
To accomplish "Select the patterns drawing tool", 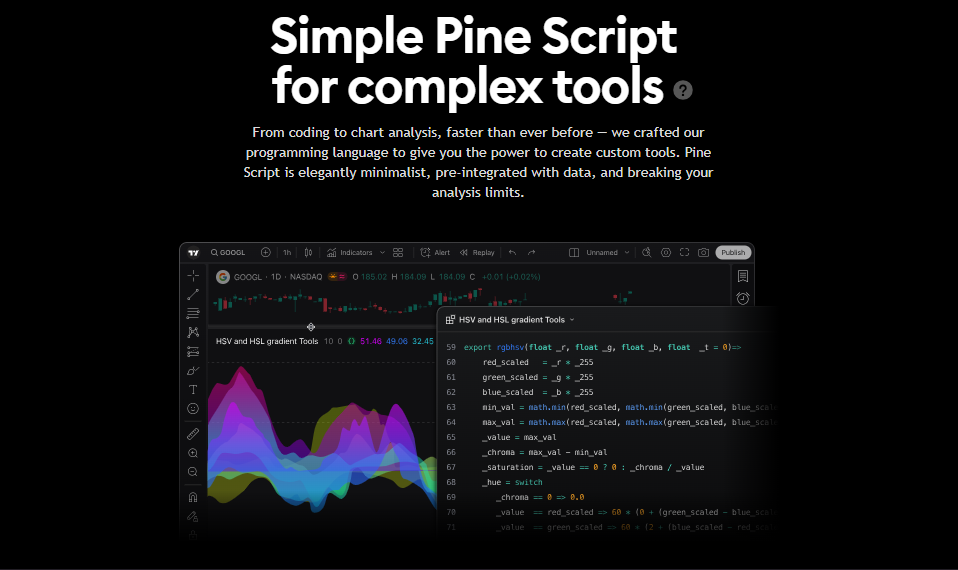I will pyautogui.click(x=193, y=332).
